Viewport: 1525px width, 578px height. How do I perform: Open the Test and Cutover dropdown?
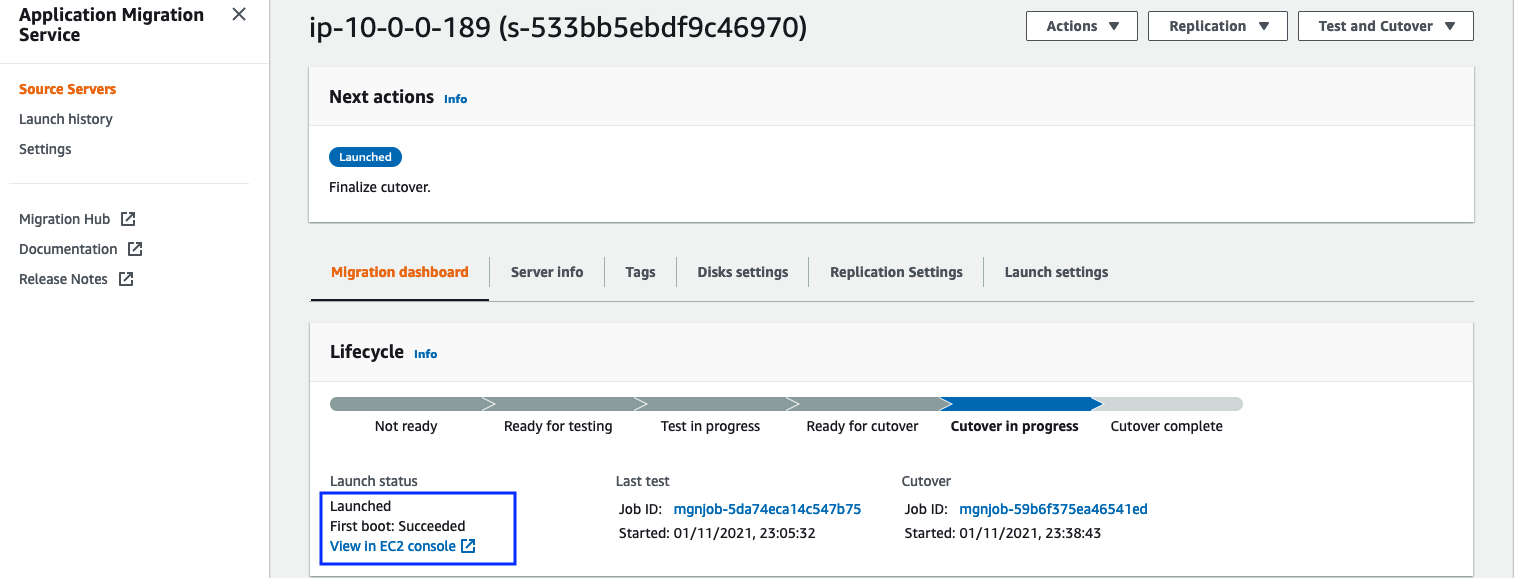point(1386,26)
